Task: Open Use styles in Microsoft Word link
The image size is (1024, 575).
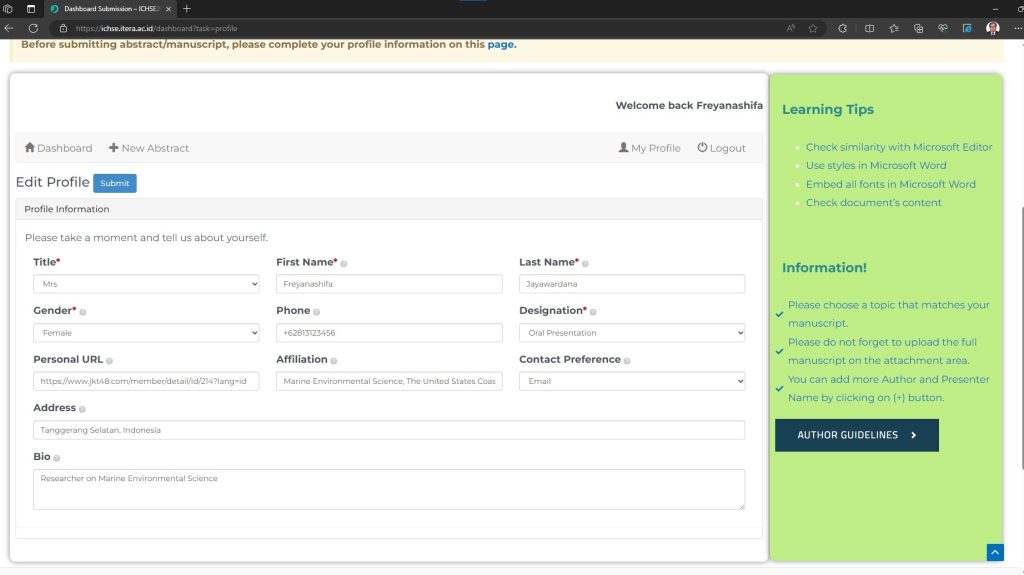Action: (x=876, y=165)
